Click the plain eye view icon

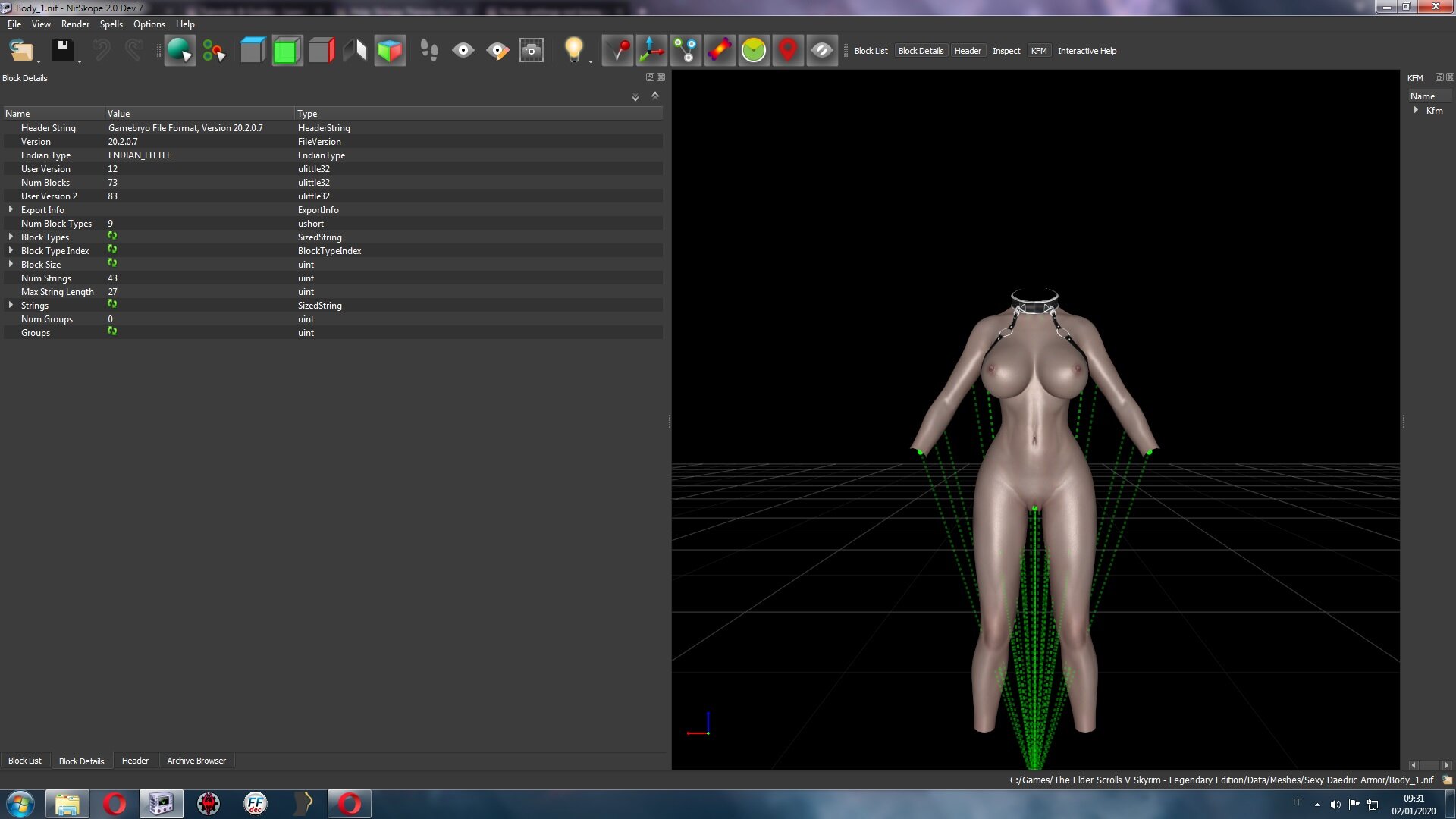click(463, 51)
